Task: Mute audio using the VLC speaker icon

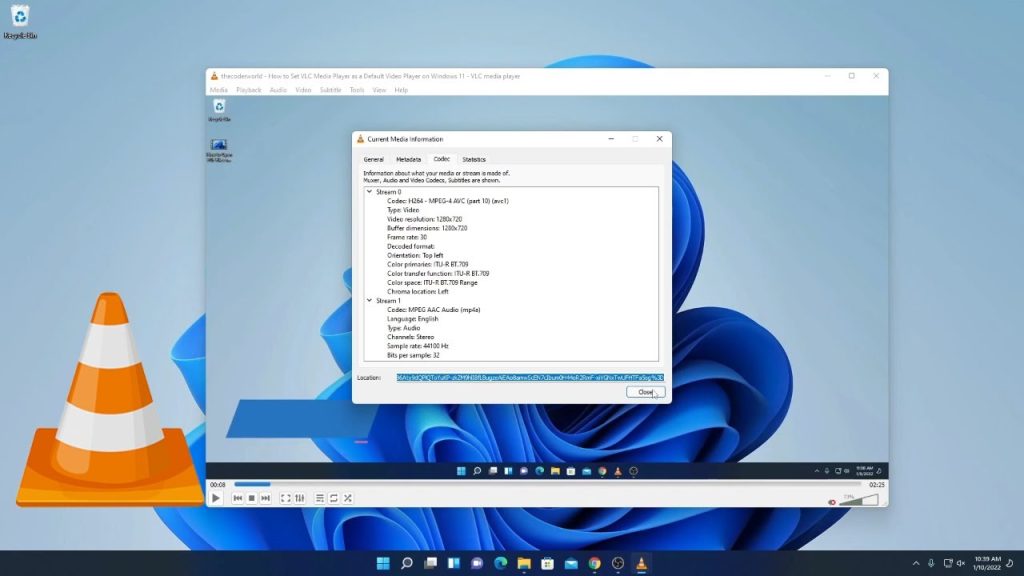Action: tap(832, 501)
